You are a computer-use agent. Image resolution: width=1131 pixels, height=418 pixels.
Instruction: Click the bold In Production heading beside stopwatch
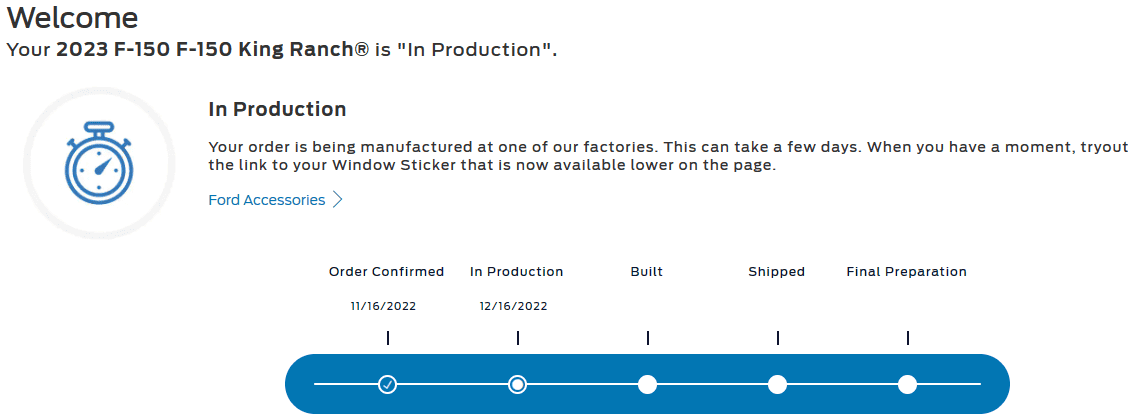277,110
